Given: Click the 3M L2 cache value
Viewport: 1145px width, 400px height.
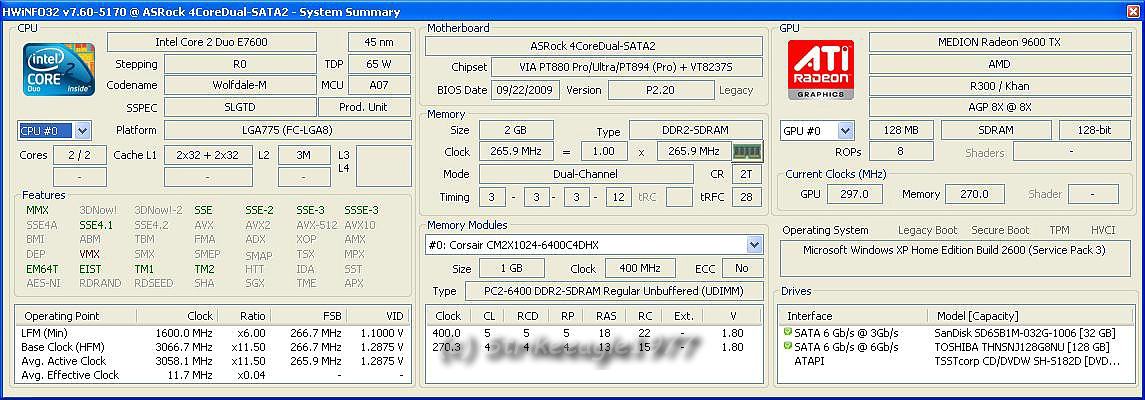Looking at the screenshot, I should click(305, 155).
